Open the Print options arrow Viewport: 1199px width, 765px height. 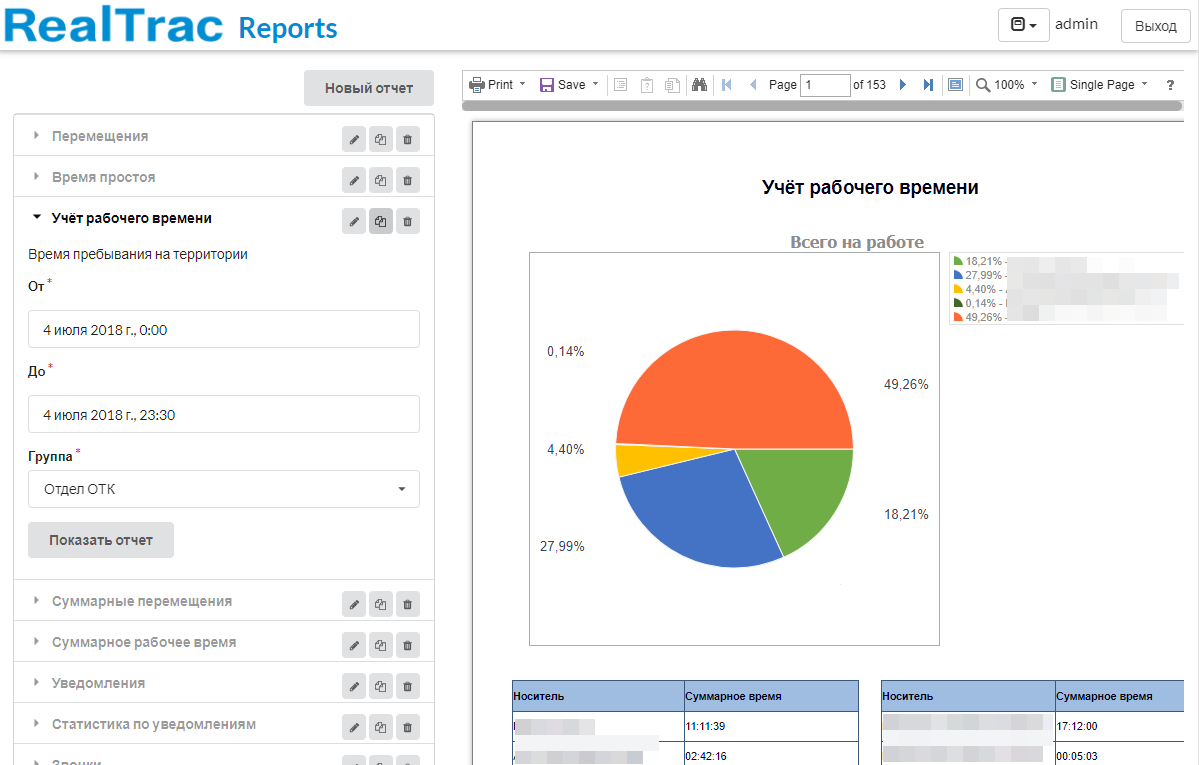tap(523, 84)
